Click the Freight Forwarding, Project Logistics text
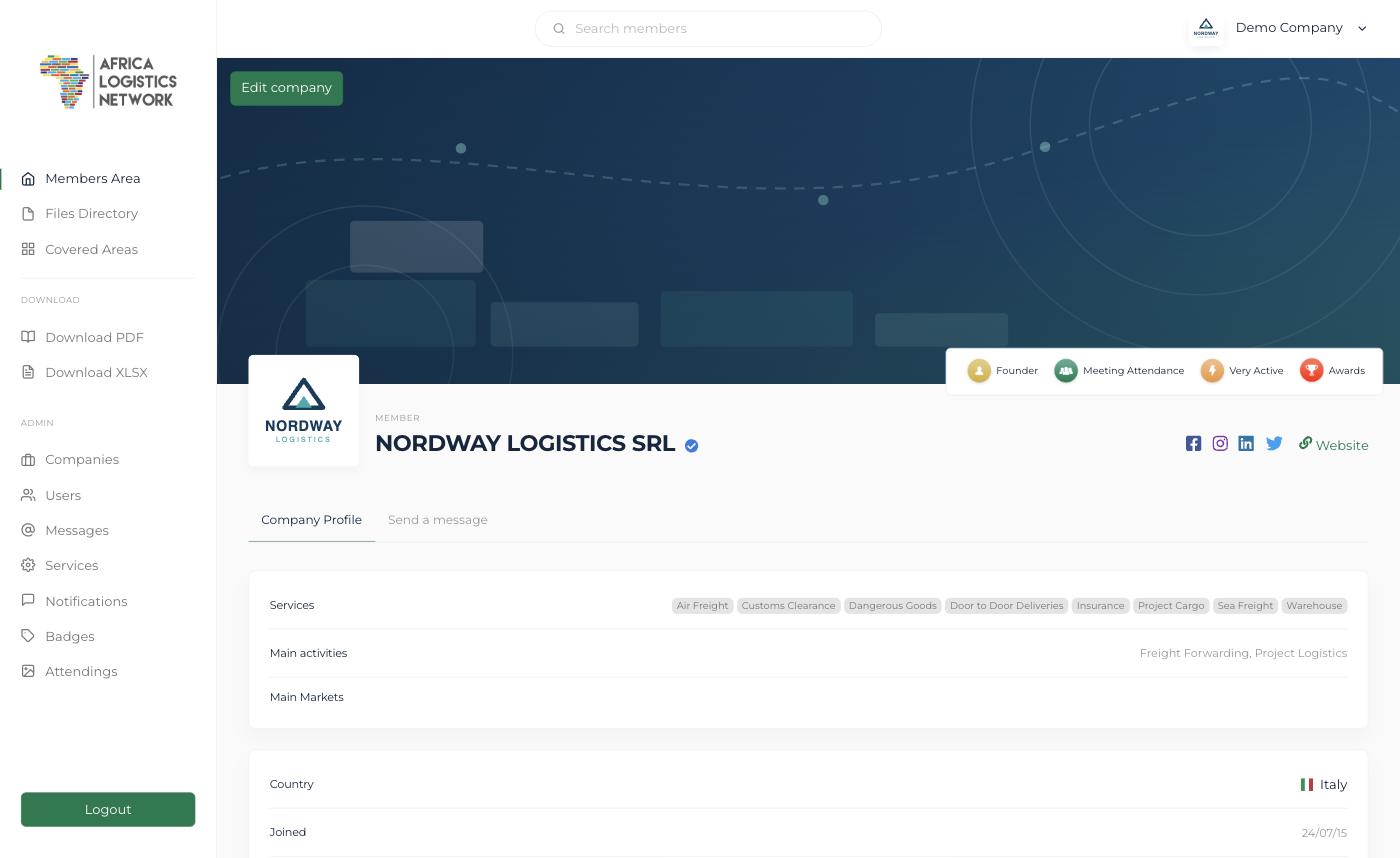The width and height of the screenshot is (1400, 858). coord(1243,653)
